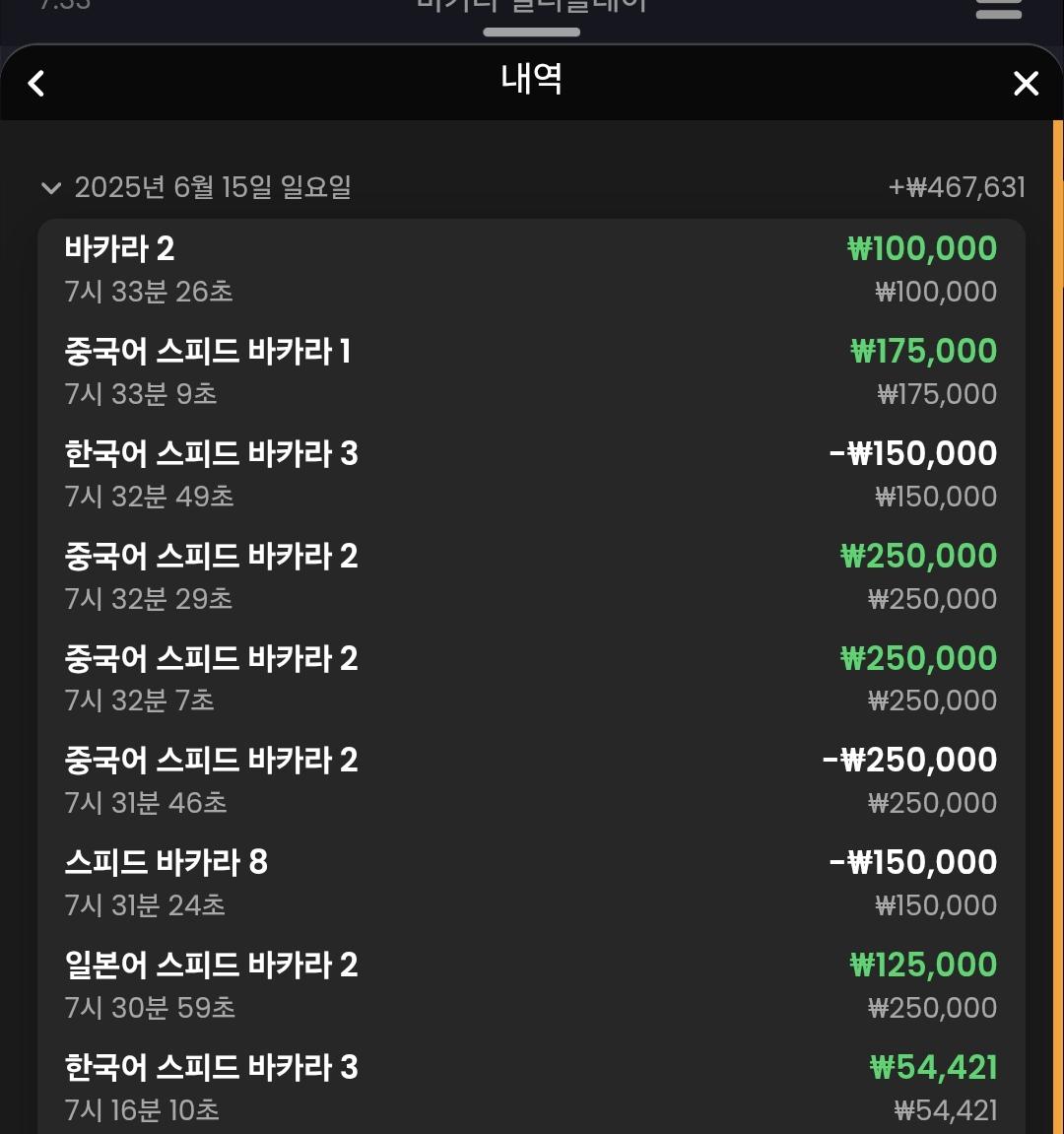Open the 스피드 바카라 8 entry
This screenshot has width=1064, height=1134.
point(532,883)
